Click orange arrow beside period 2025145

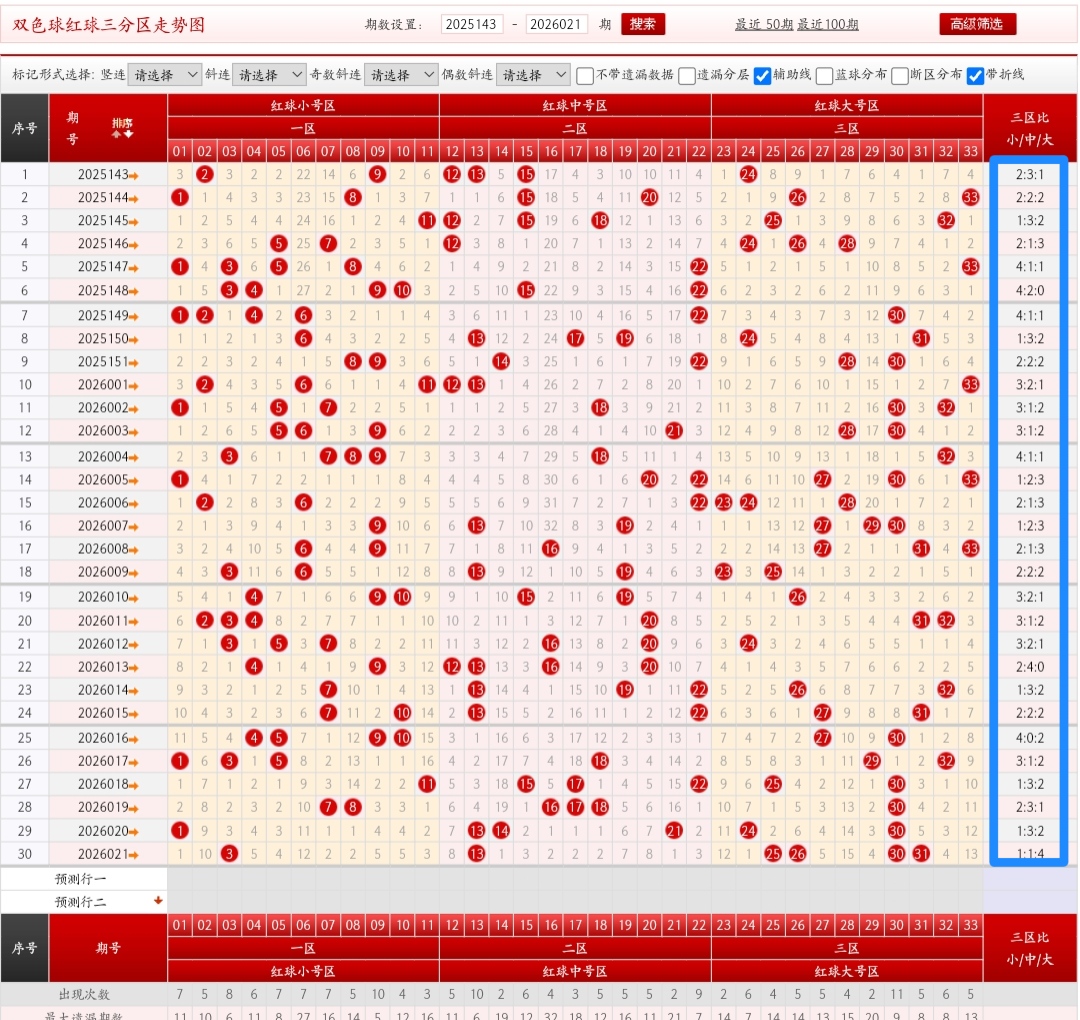point(134,222)
